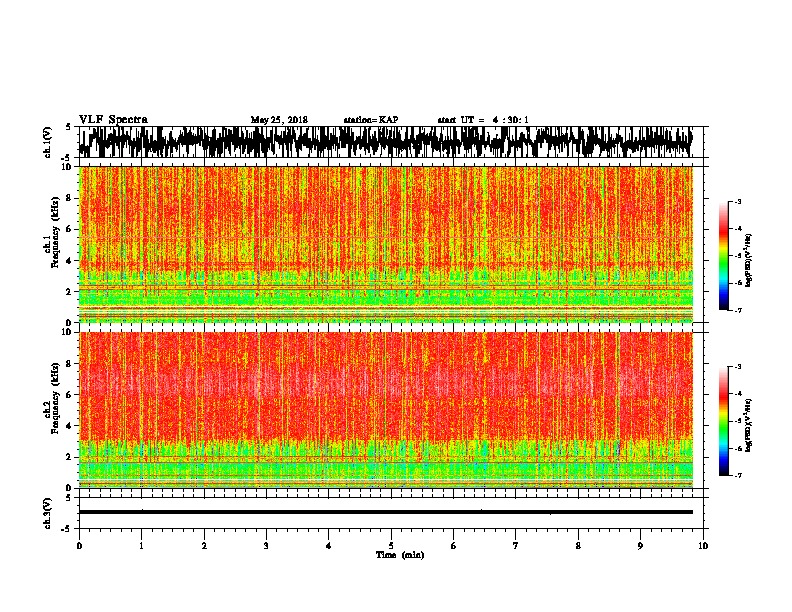
Task: Click the time axis tick label "3"
Action: coord(266,546)
